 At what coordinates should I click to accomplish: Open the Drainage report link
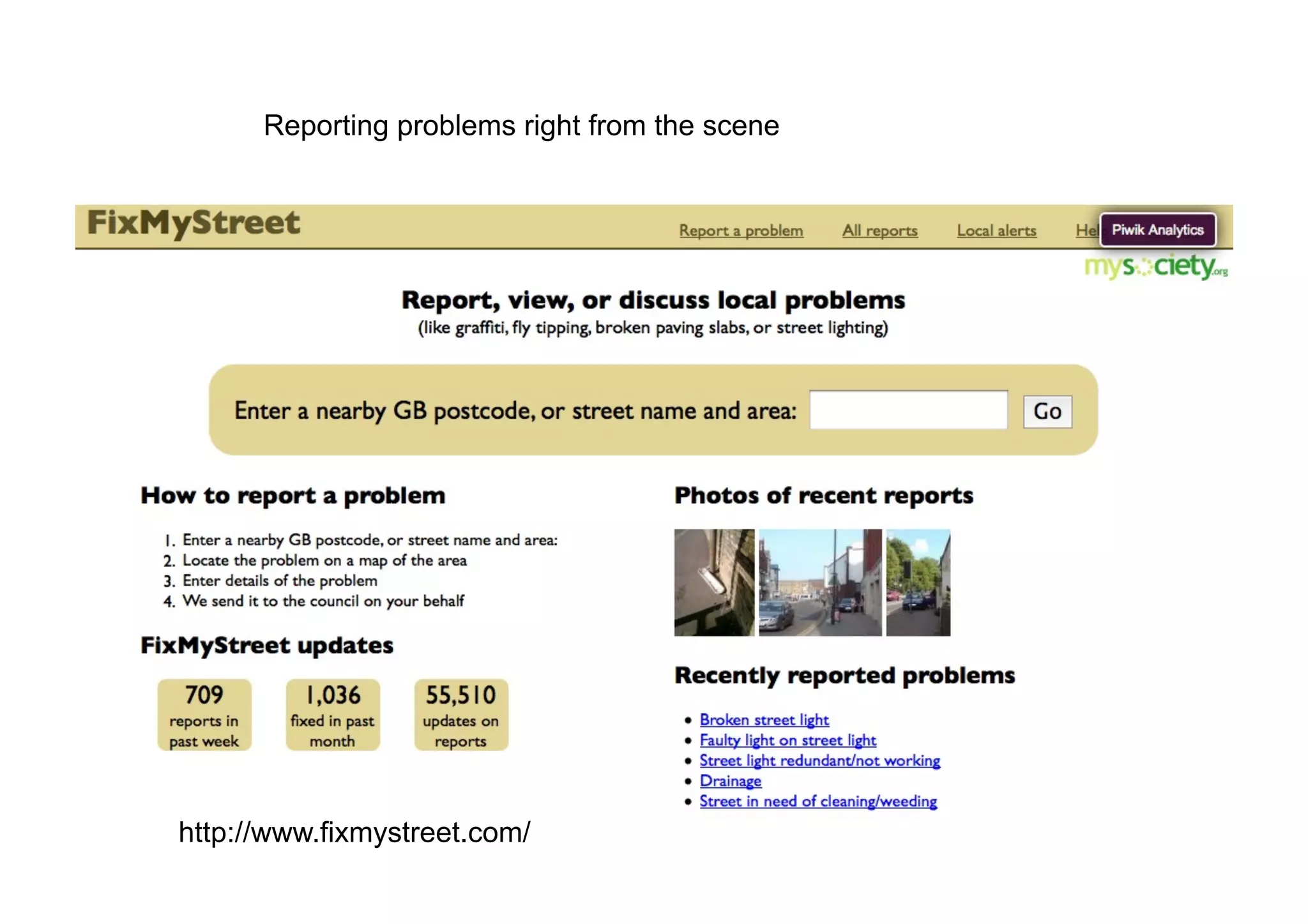pos(731,782)
